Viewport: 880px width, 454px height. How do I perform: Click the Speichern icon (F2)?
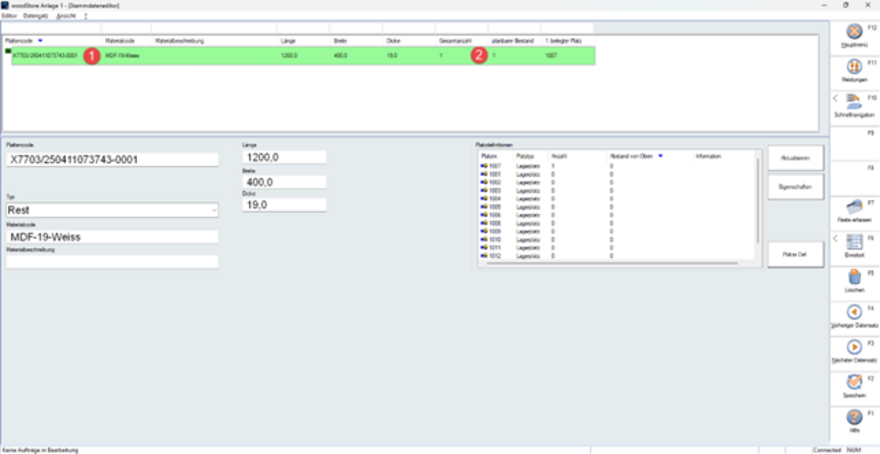(x=854, y=382)
